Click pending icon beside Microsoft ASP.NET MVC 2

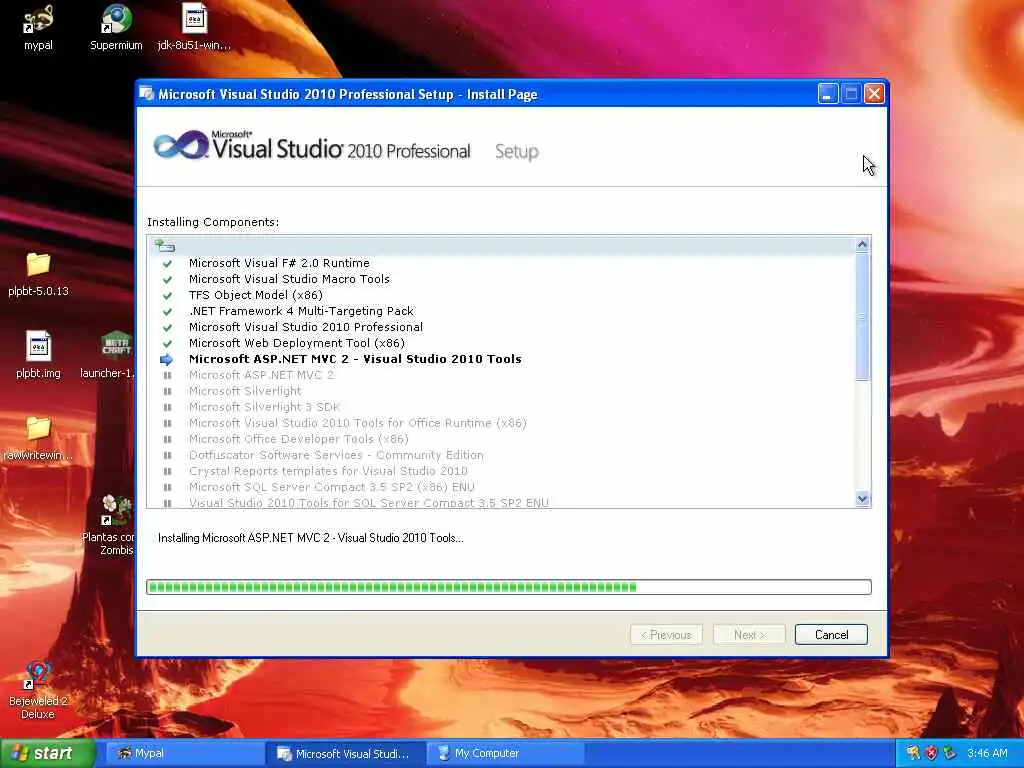167,376
